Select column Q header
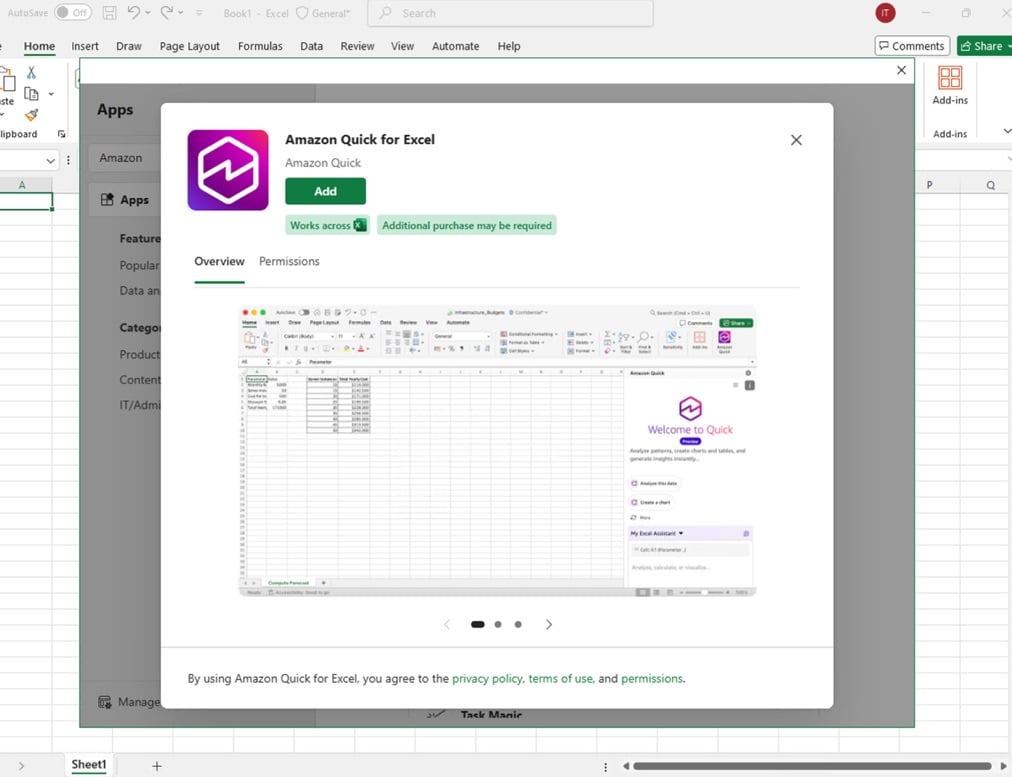The height and width of the screenshot is (777, 1012). (x=990, y=185)
